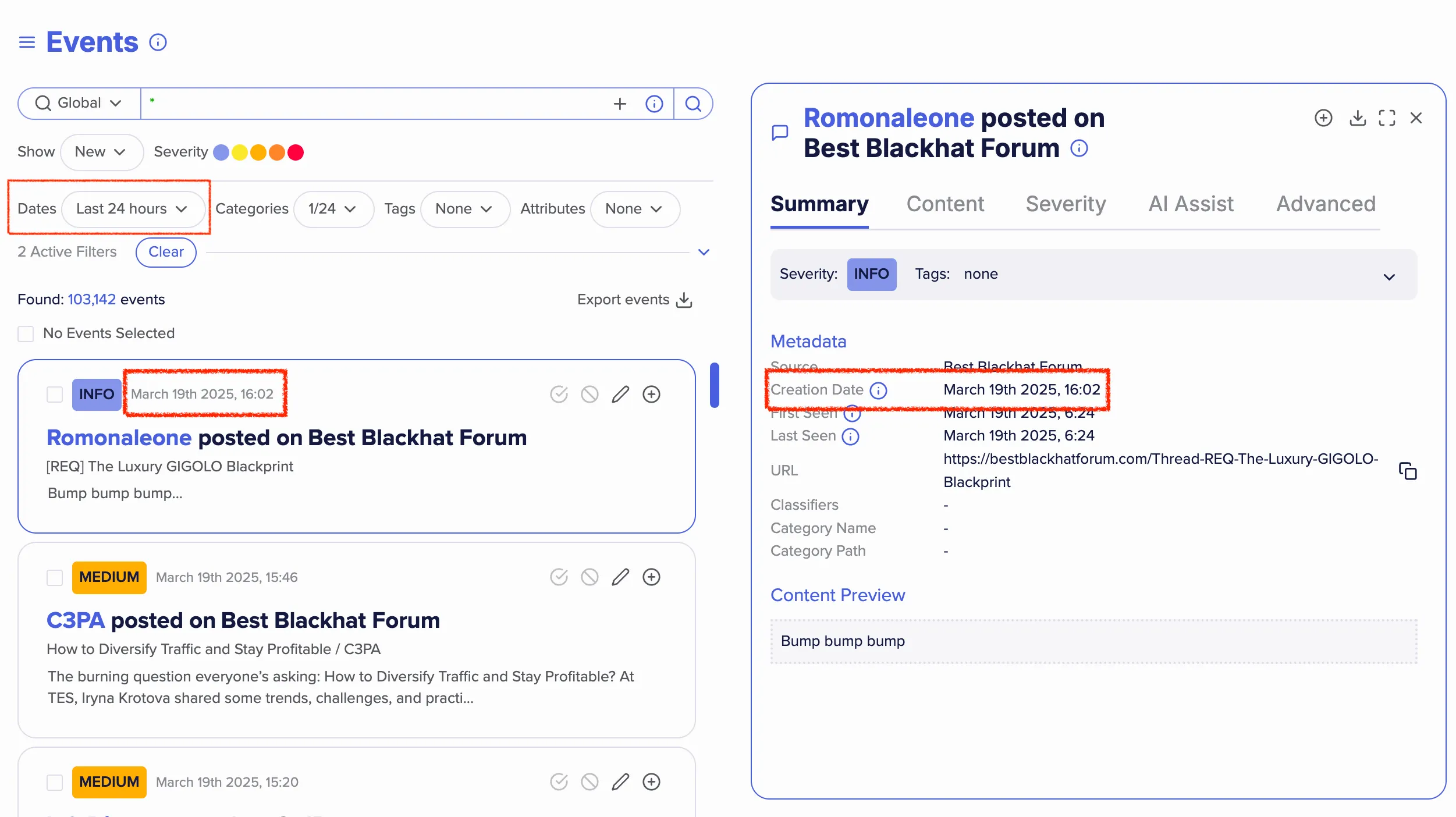
Task: Select the red severity color dot
Action: 296,152
